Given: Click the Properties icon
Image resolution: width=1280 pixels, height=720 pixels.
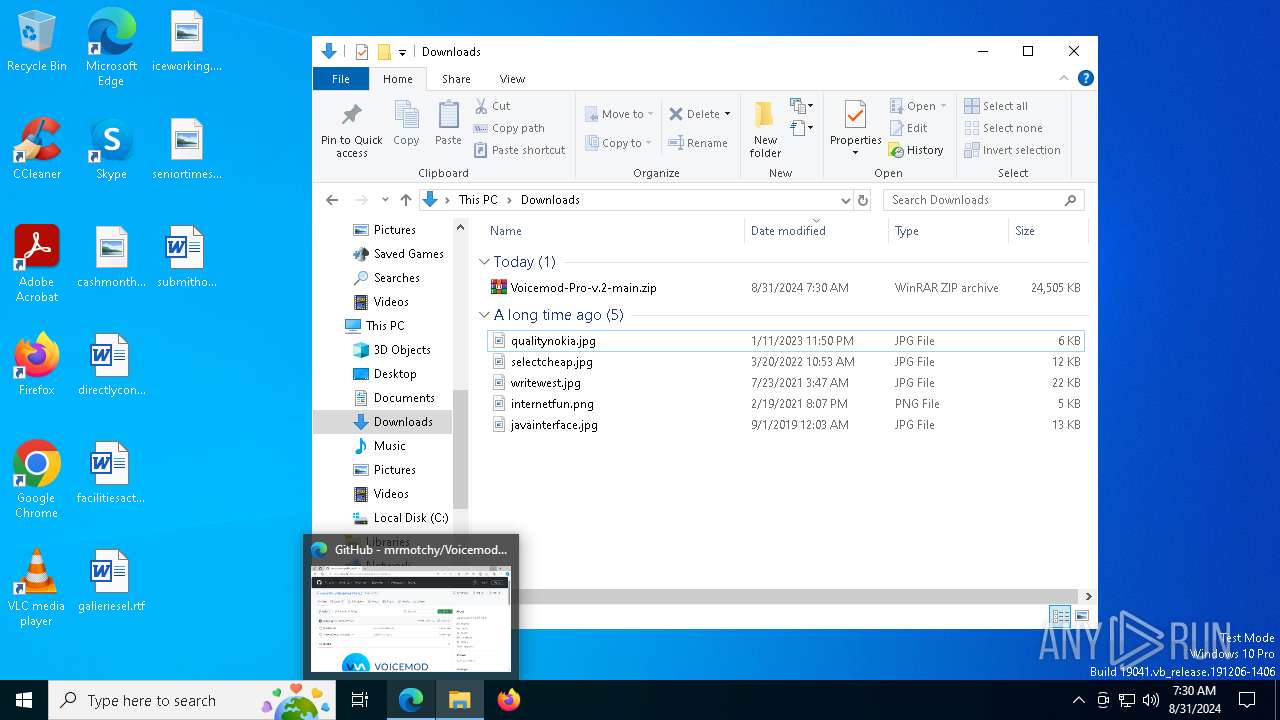Looking at the screenshot, I should click(855, 115).
